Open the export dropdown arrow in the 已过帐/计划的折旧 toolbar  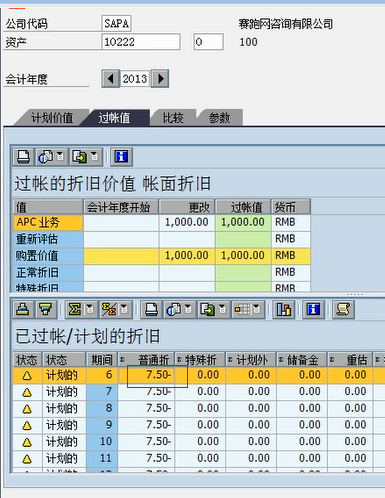point(222,309)
